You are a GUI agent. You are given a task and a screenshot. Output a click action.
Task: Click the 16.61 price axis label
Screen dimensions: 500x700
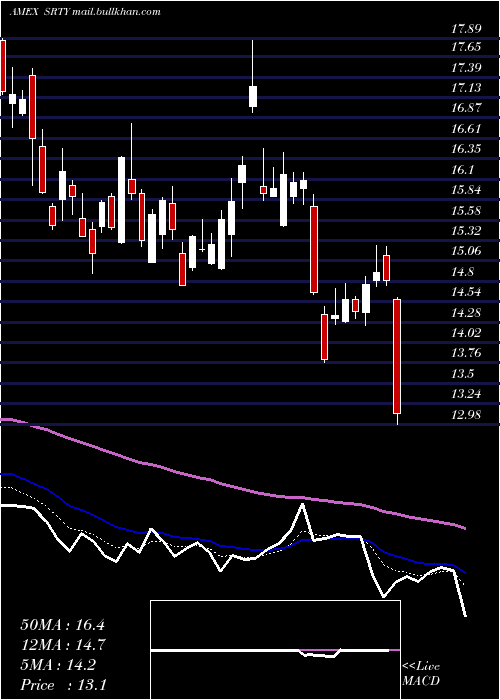click(x=466, y=129)
